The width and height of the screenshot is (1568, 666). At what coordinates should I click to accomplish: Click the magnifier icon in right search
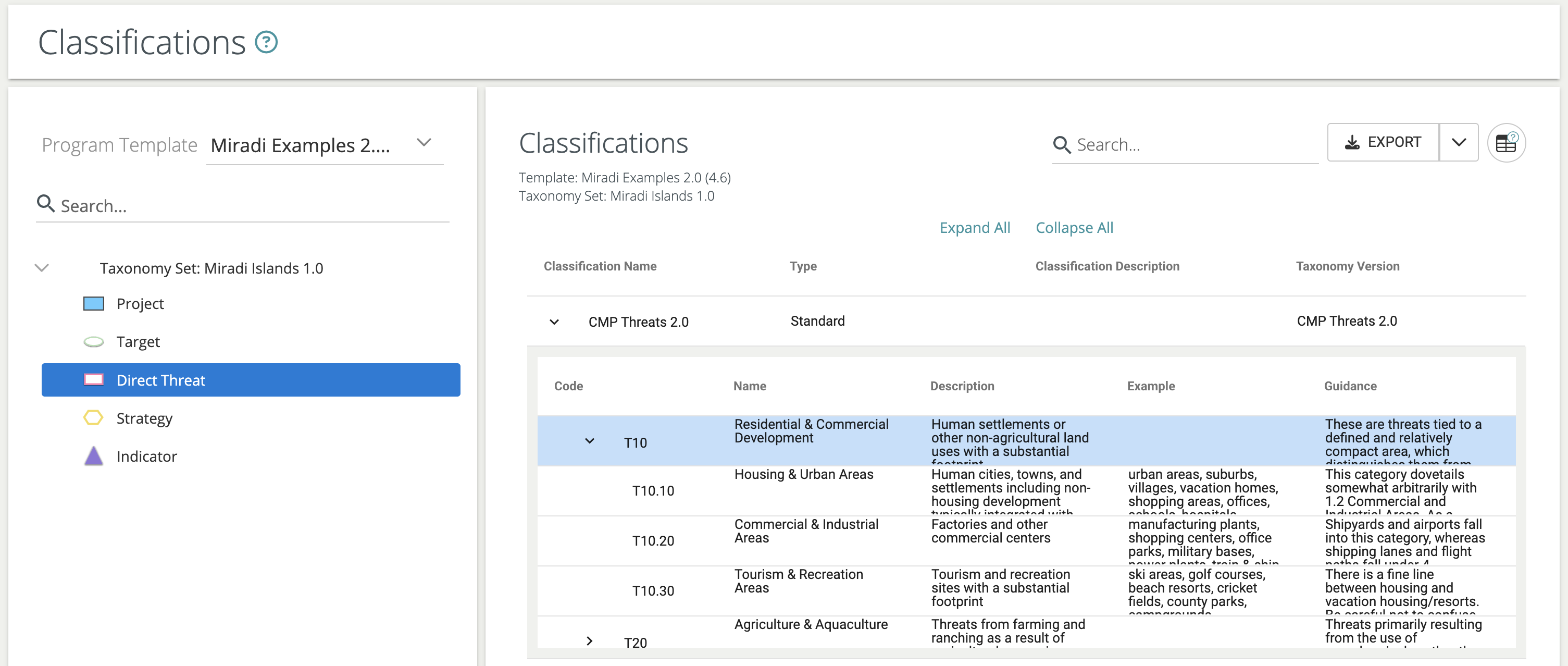(x=1062, y=145)
